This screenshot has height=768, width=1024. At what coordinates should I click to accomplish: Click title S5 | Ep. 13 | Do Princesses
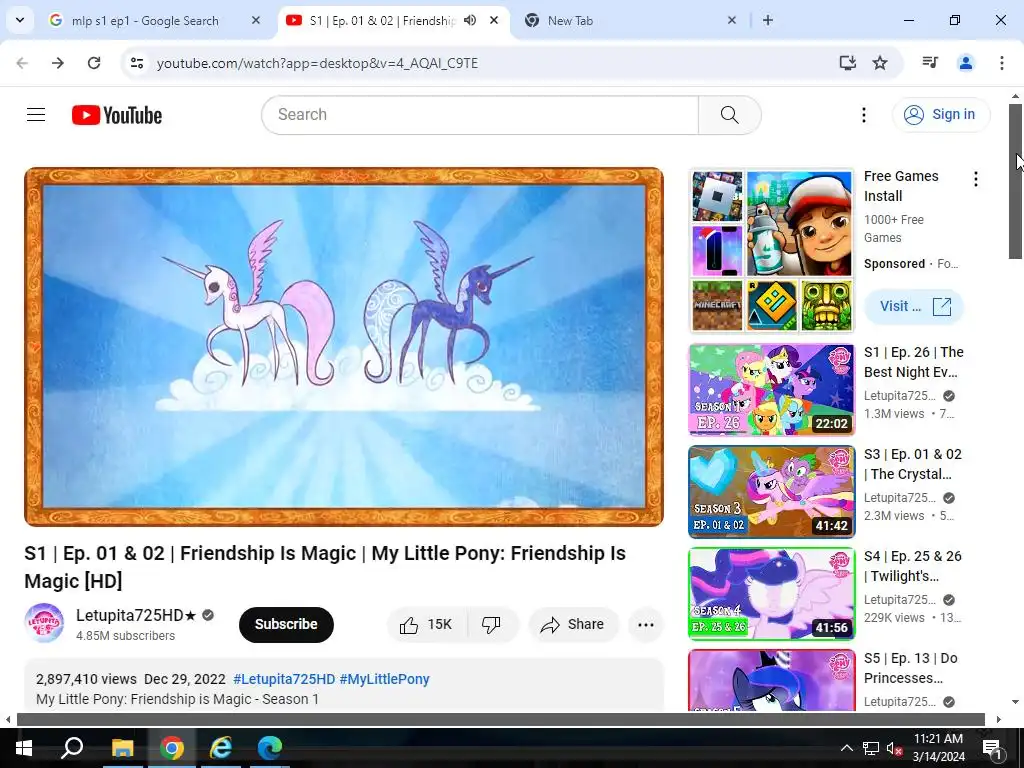[x=911, y=668]
